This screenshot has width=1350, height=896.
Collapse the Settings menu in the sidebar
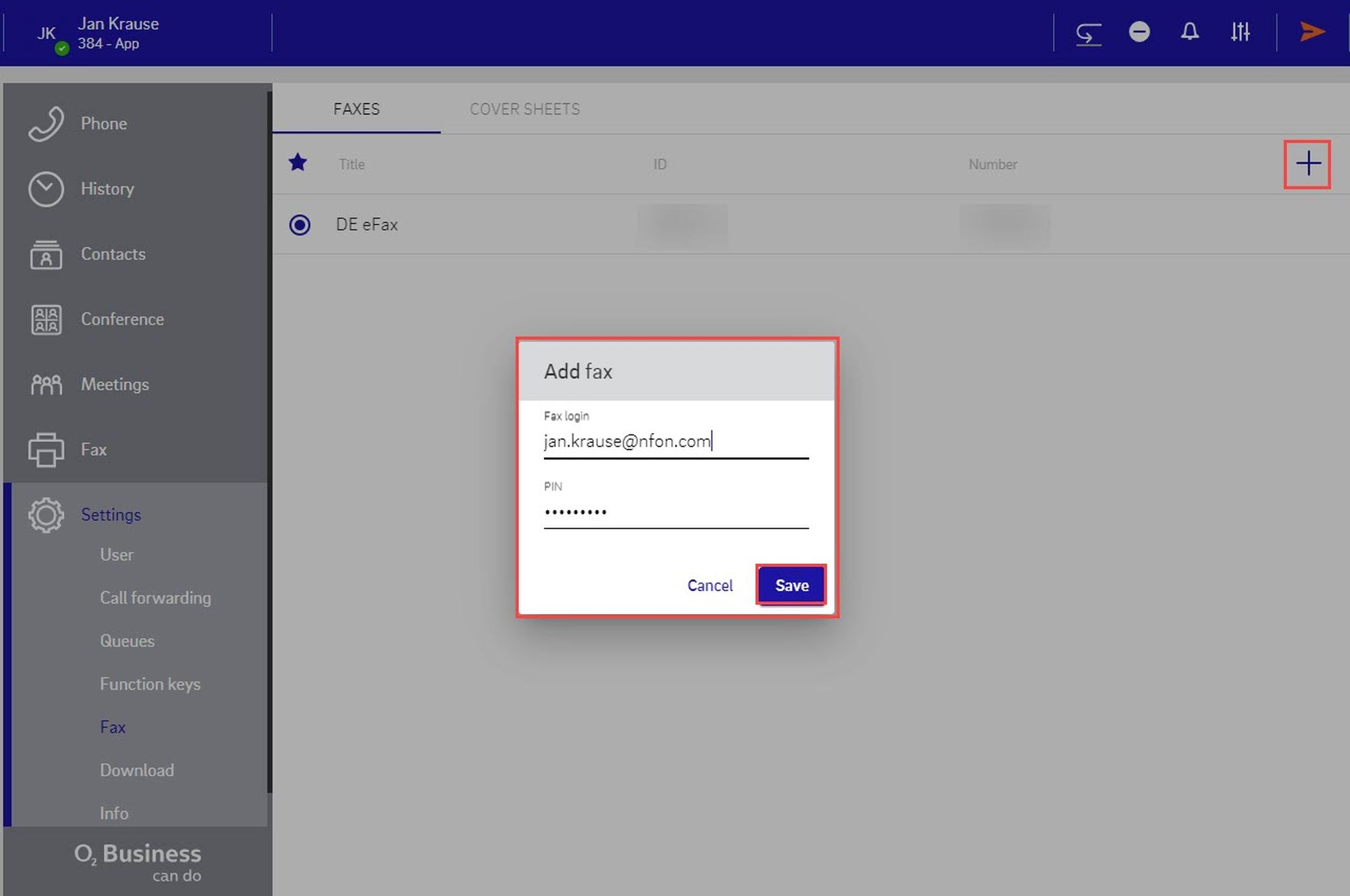[111, 515]
